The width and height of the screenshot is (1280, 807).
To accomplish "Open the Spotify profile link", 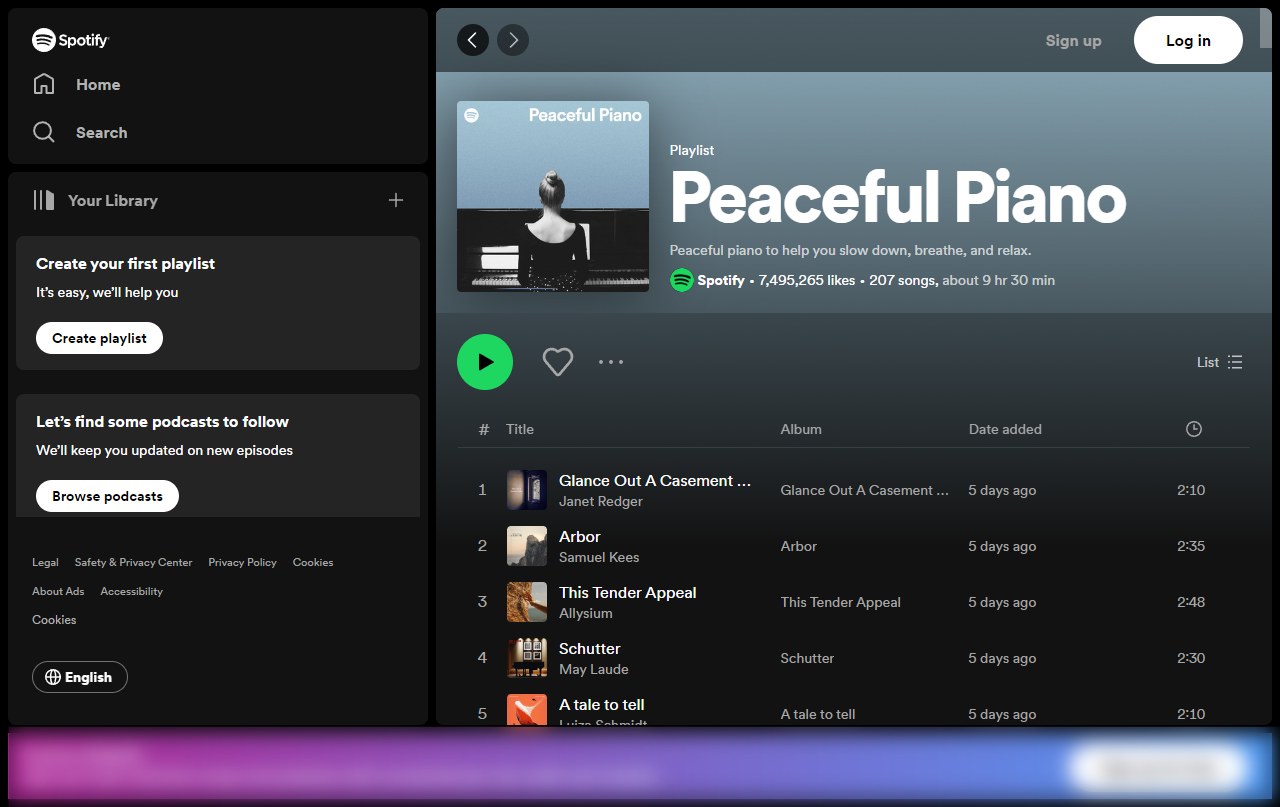I will pyautogui.click(x=721, y=280).
